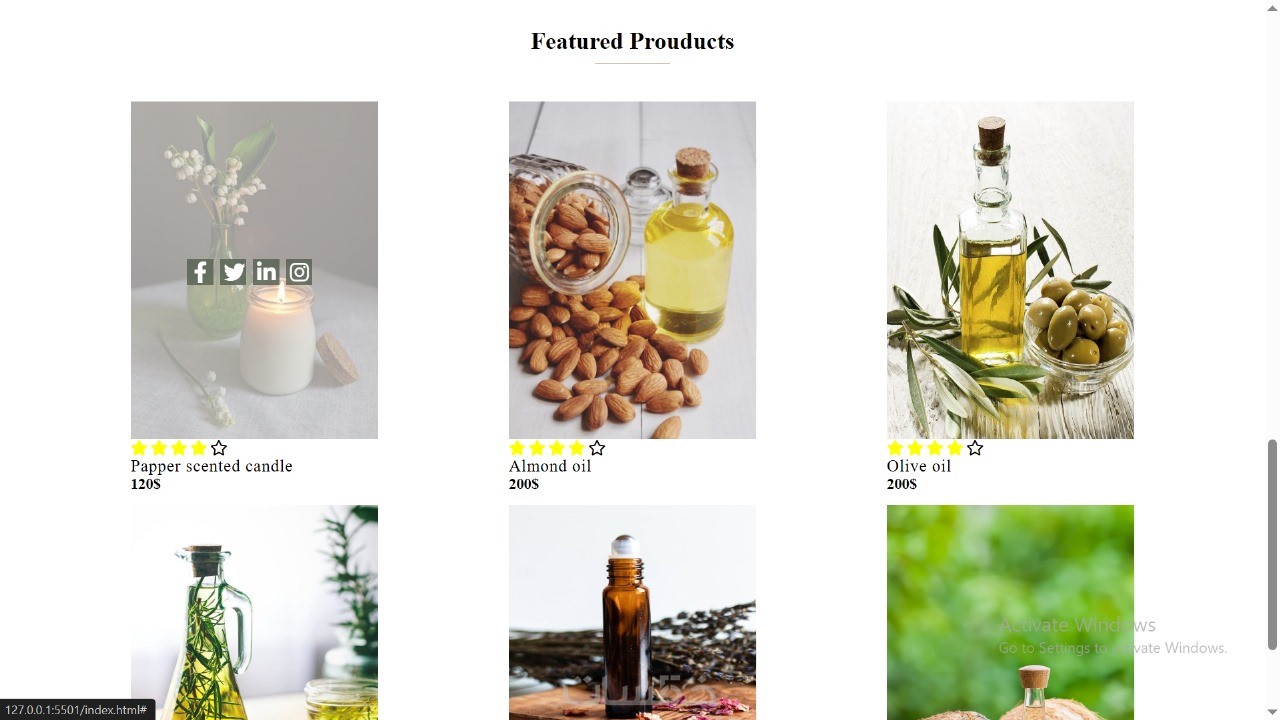
Task: Click the empty fifth star under Papper scented candle
Action: 219,448
